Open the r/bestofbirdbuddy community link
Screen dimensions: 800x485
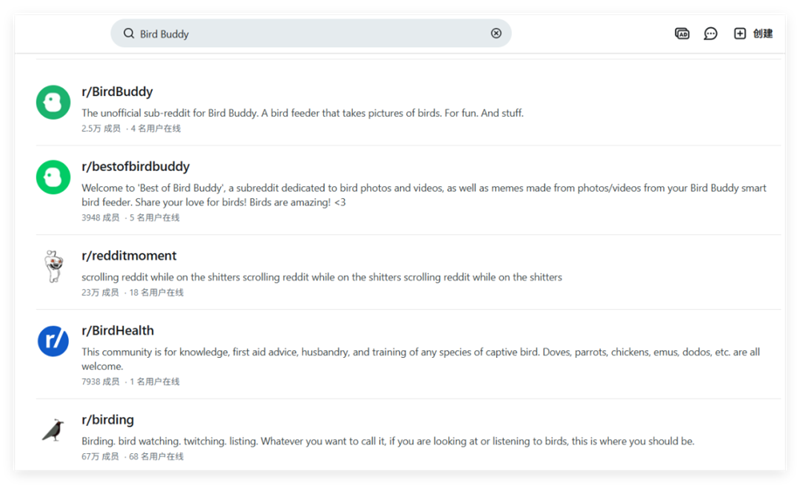(x=135, y=167)
